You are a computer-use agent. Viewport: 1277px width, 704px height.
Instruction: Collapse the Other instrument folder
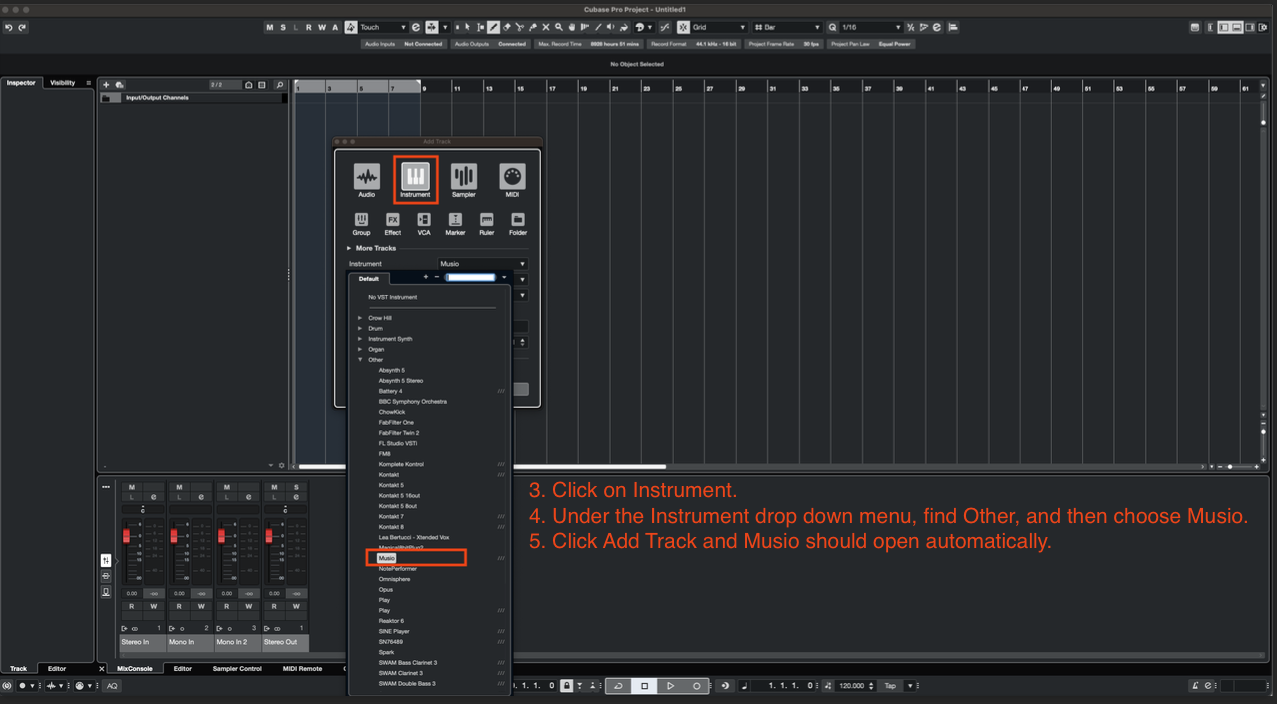[x=361, y=360]
